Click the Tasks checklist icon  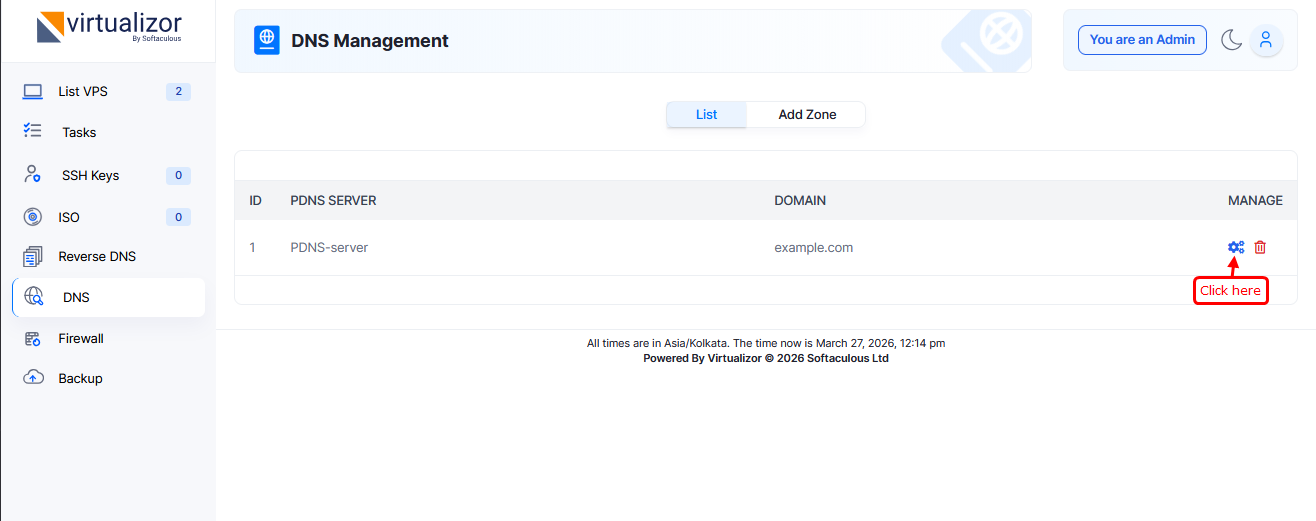[x=33, y=131]
